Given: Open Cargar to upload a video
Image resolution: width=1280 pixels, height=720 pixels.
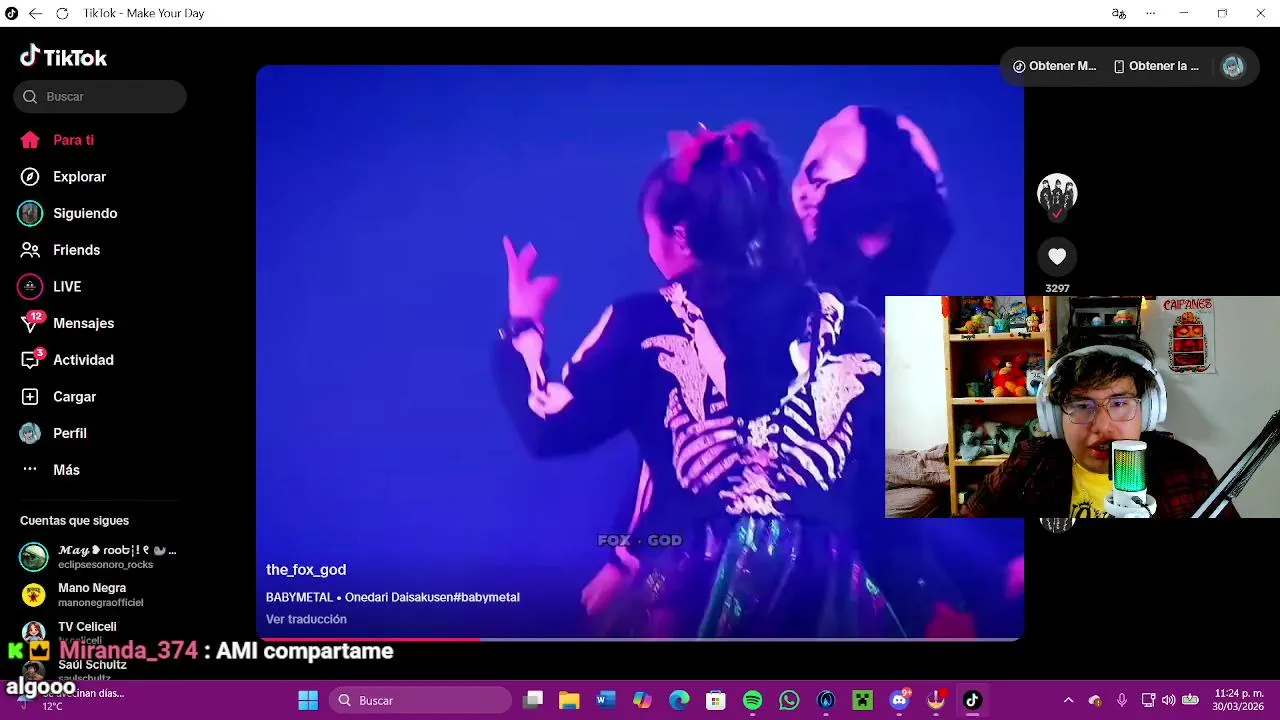Looking at the screenshot, I should pos(74,397).
